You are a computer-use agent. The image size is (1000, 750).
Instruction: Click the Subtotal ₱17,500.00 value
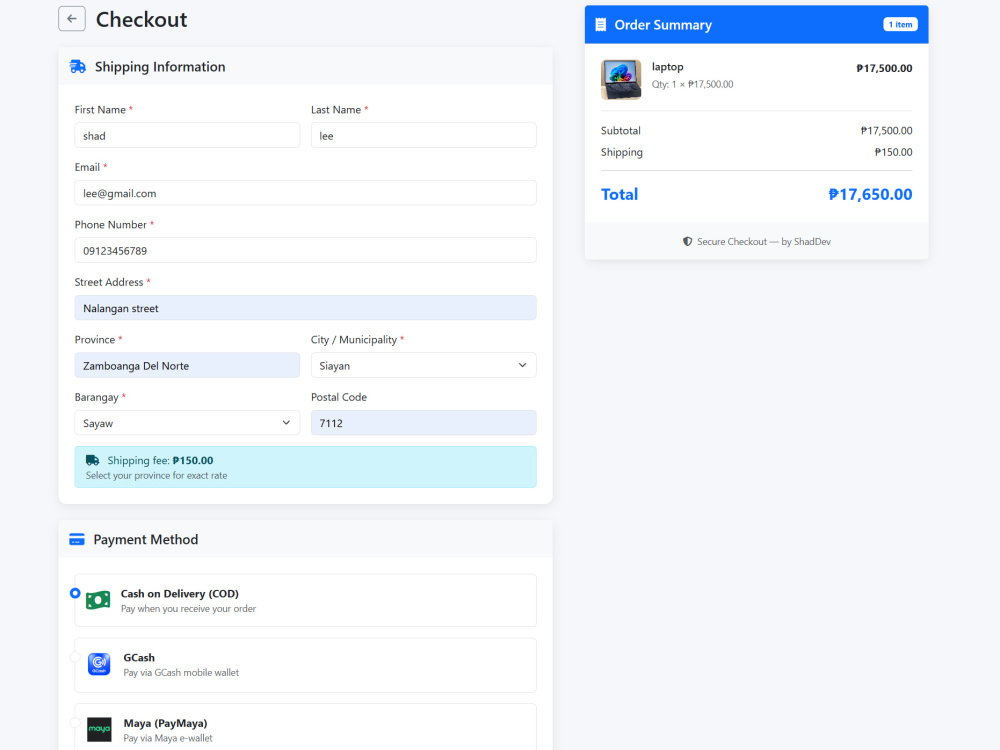click(x=886, y=130)
